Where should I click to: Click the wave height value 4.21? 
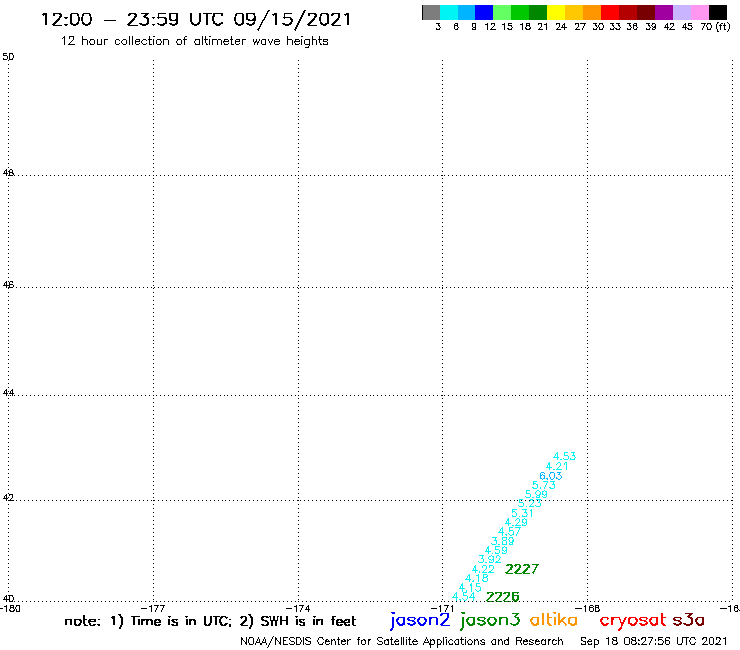(557, 466)
